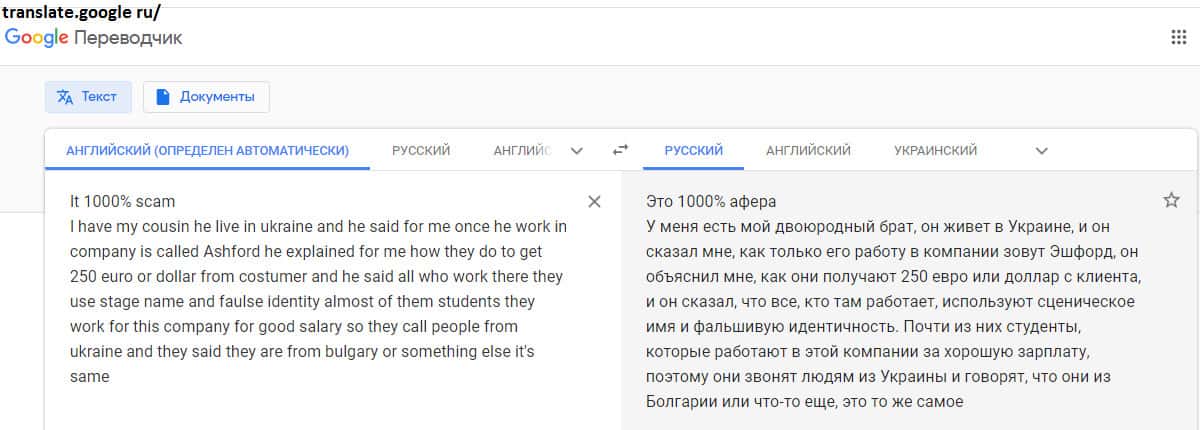
Task: Click the document icon beside Документы
Action: [163, 97]
